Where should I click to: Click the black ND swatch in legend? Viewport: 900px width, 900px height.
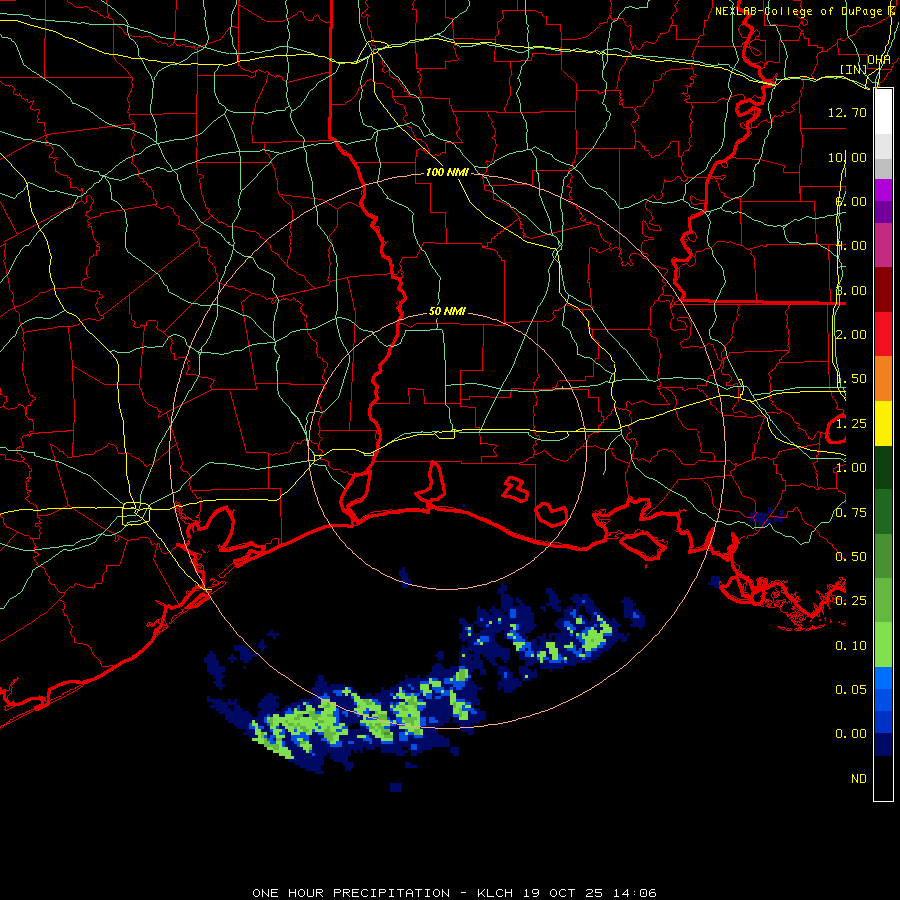883,778
